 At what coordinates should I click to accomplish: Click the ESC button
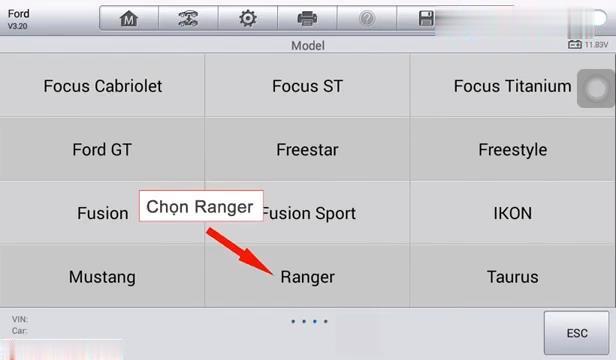[576, 333]
